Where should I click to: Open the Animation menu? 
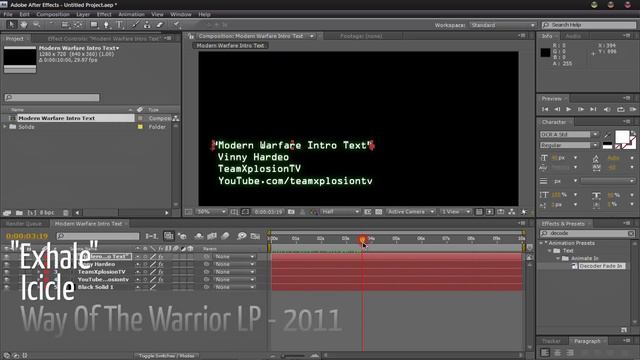coord(131,14)
